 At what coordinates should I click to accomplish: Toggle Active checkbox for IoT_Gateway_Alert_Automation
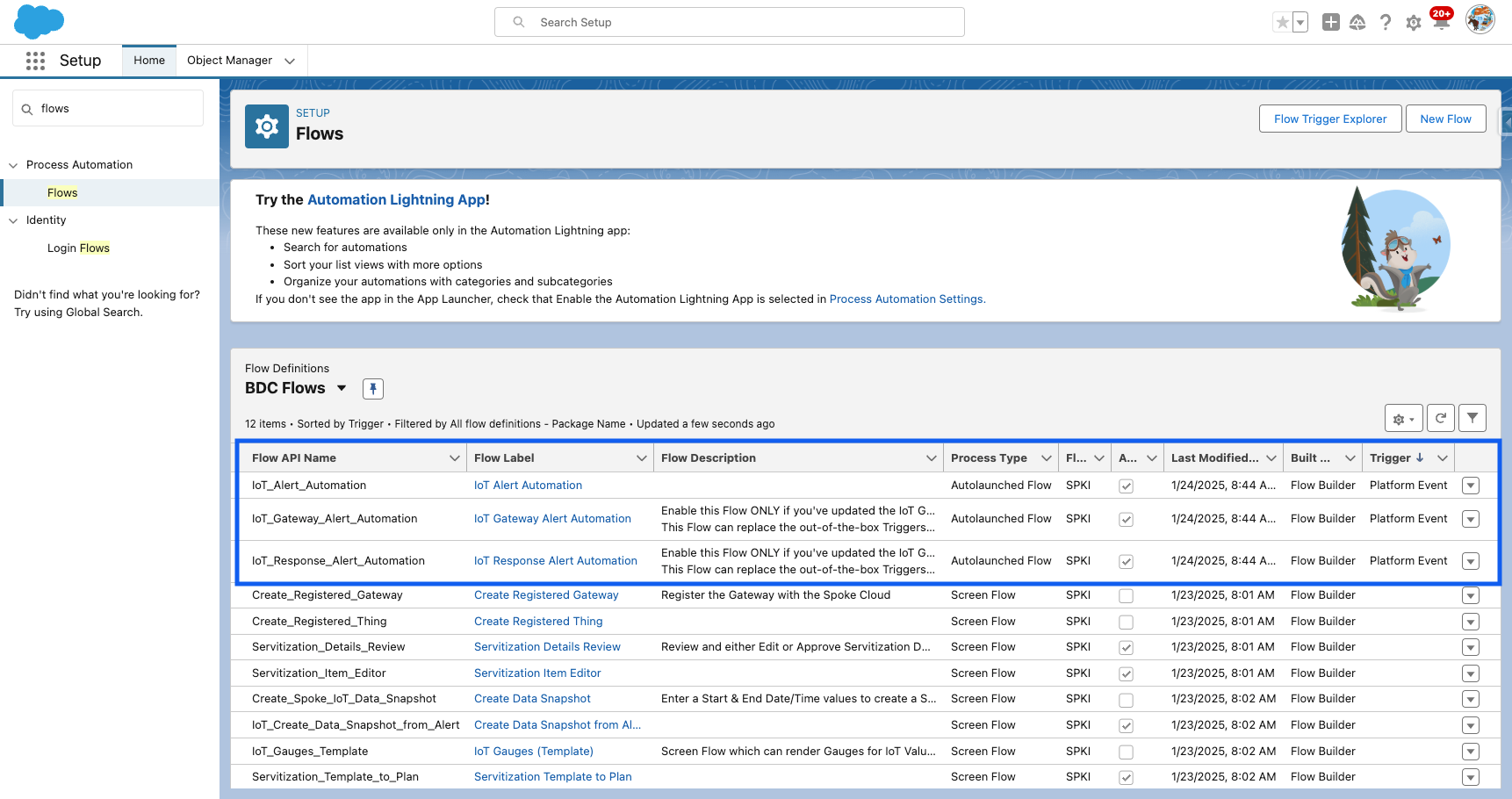(1126, 519)
